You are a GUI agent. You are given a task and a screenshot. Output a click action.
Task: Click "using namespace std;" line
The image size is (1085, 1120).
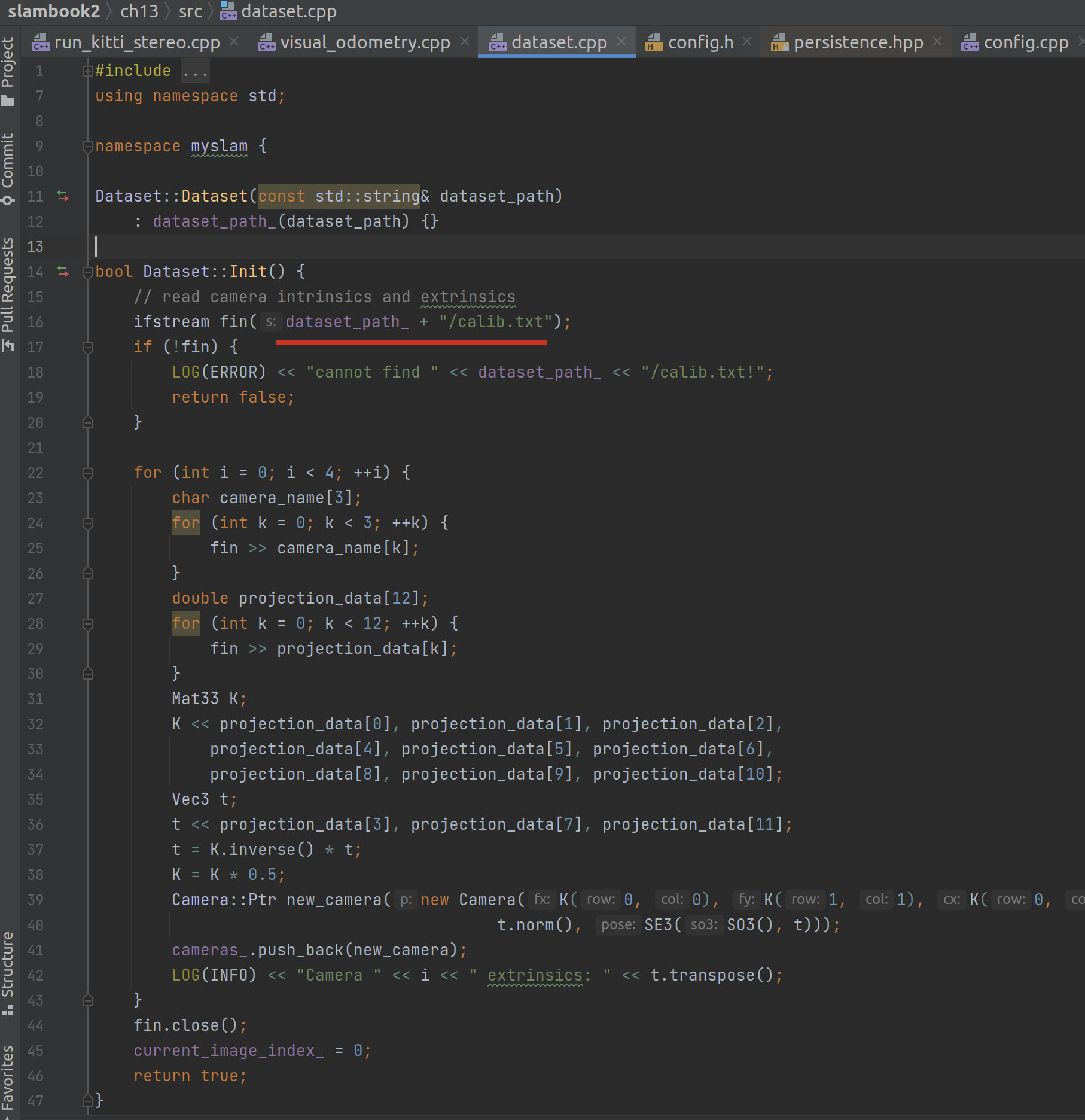190,96
